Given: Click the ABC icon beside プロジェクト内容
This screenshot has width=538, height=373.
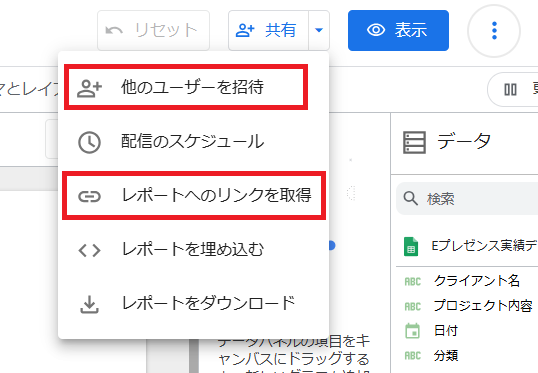Looking at the screenshot, I should pyautogui.click(x=412, y=306).
